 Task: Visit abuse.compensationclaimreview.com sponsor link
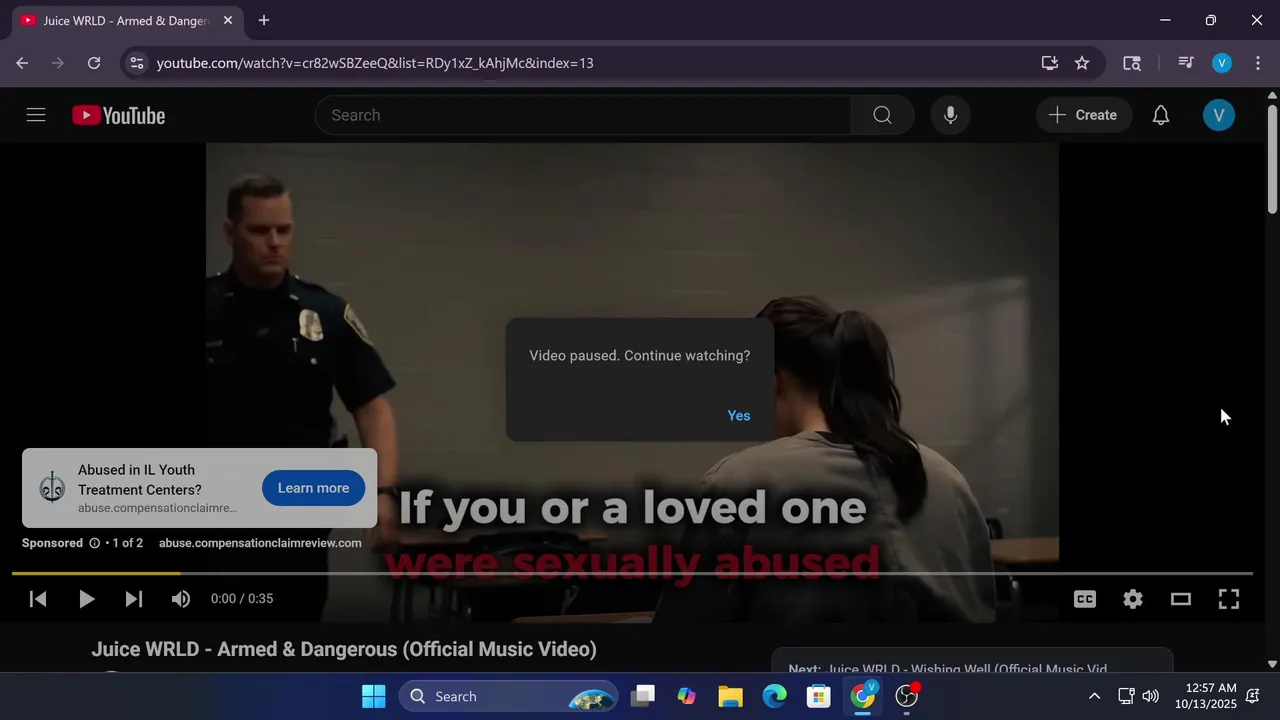click(x=260, y=543)
